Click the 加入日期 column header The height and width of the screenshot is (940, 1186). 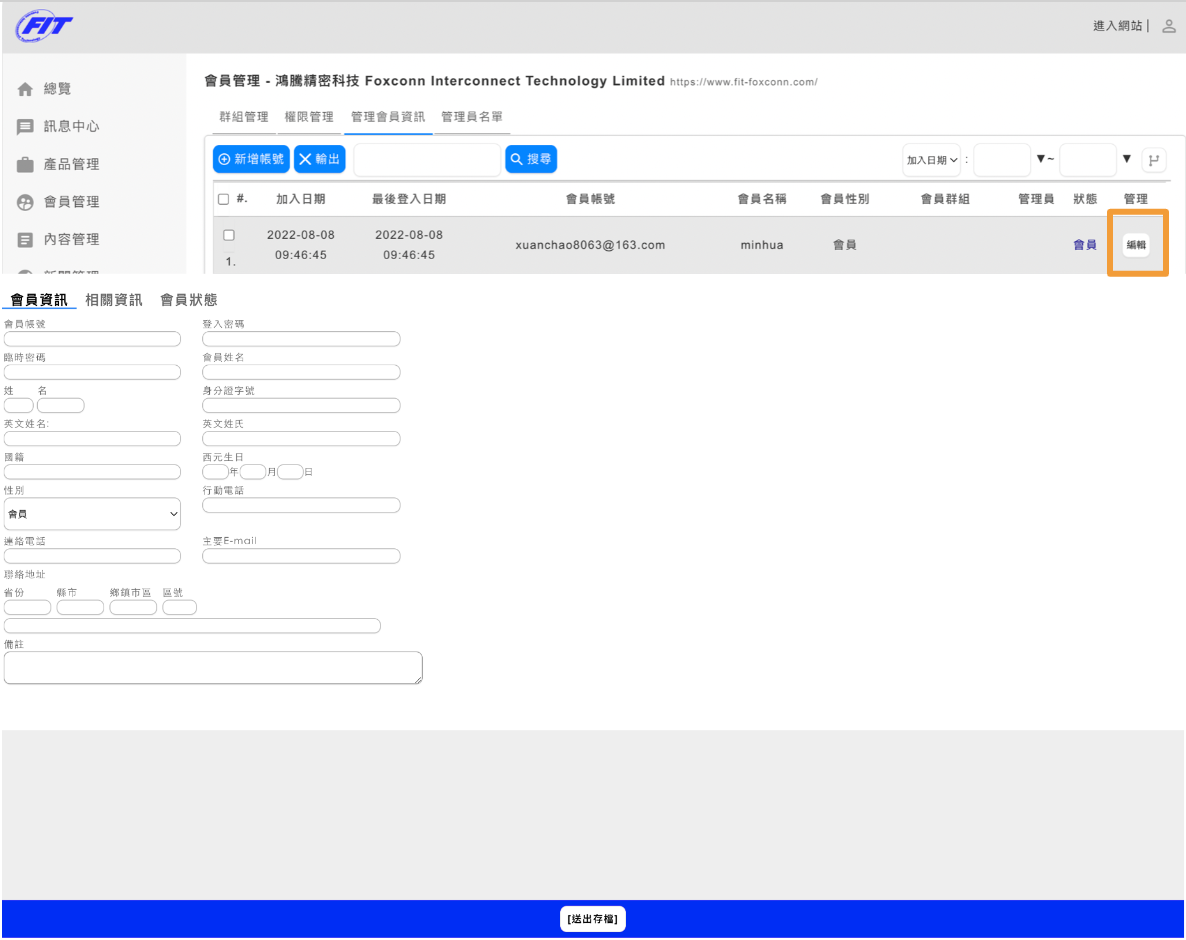pos(300,200)
